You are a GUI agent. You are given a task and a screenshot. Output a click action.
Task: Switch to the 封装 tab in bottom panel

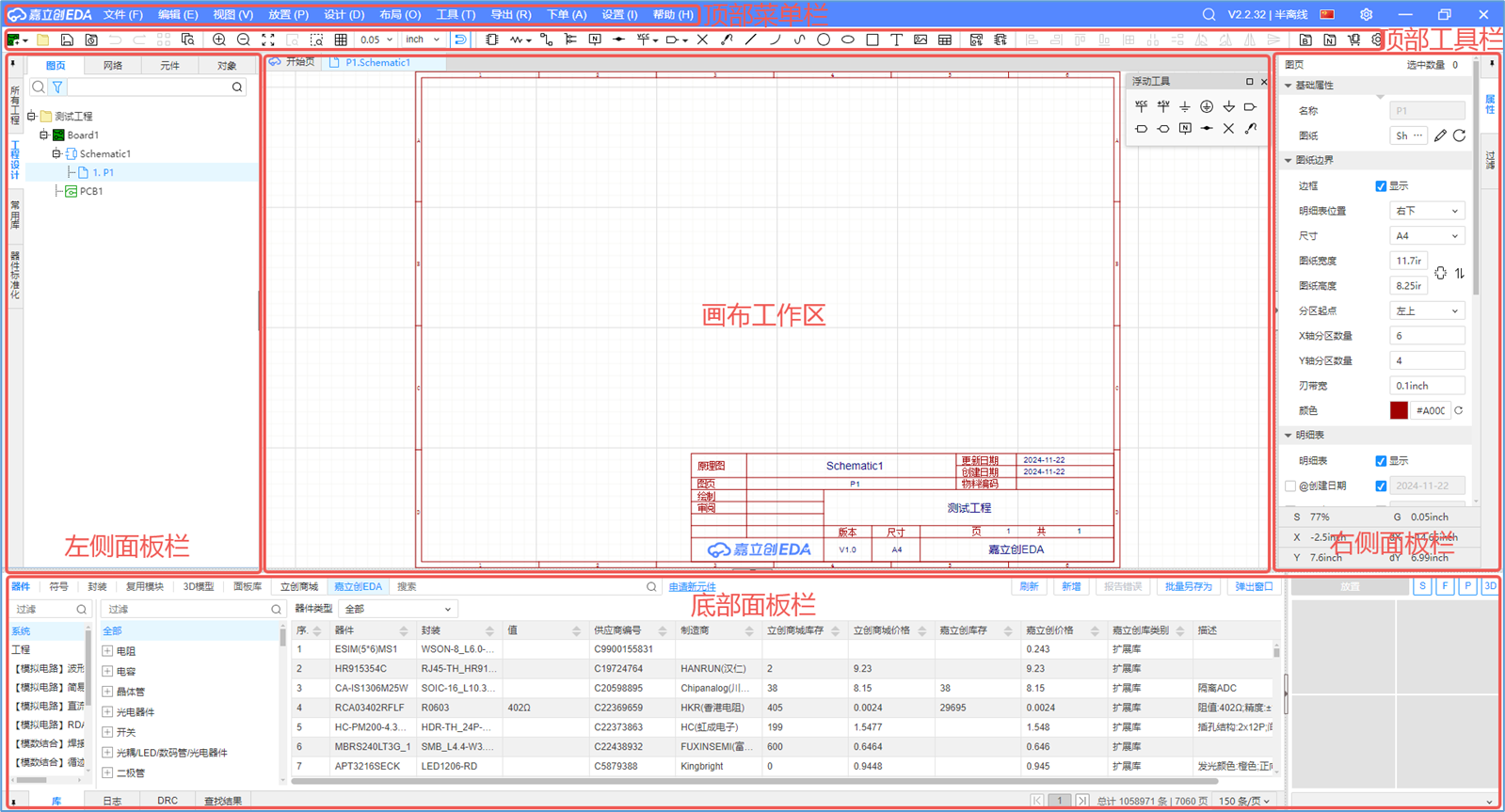click(97, 587)
